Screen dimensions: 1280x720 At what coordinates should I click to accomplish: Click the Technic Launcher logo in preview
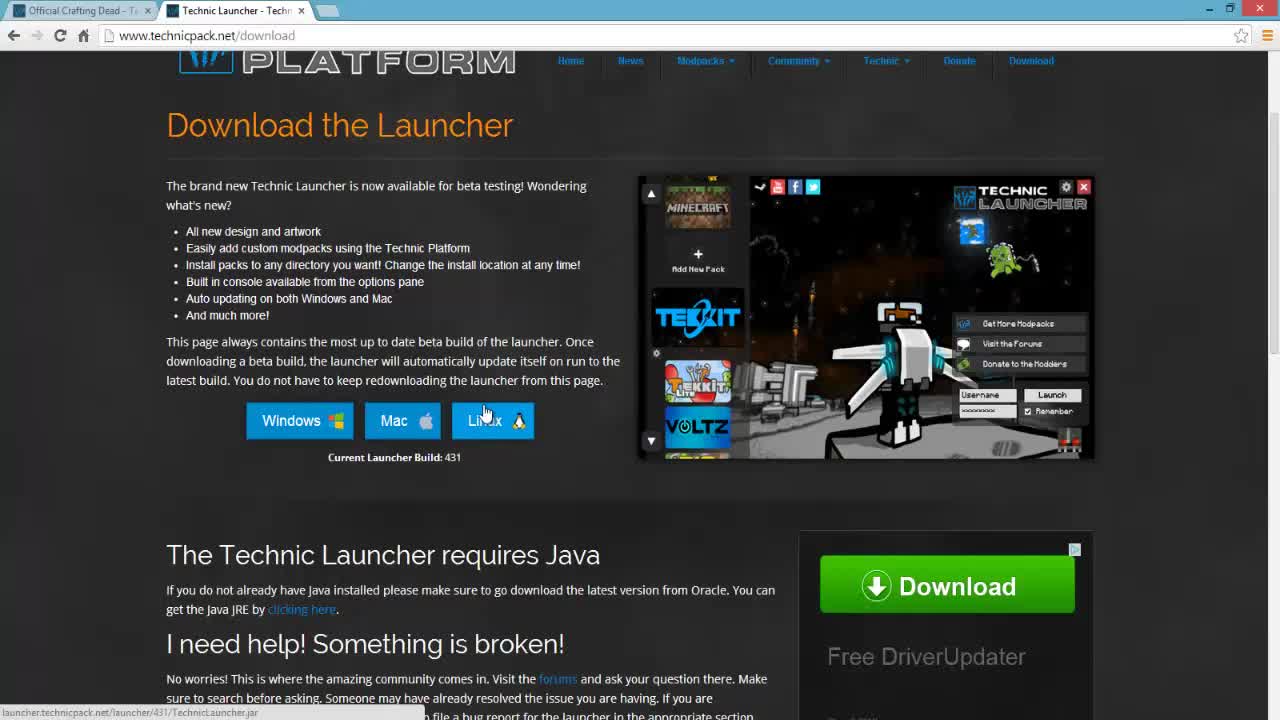pyautogui.click(x=1020, y=197)
